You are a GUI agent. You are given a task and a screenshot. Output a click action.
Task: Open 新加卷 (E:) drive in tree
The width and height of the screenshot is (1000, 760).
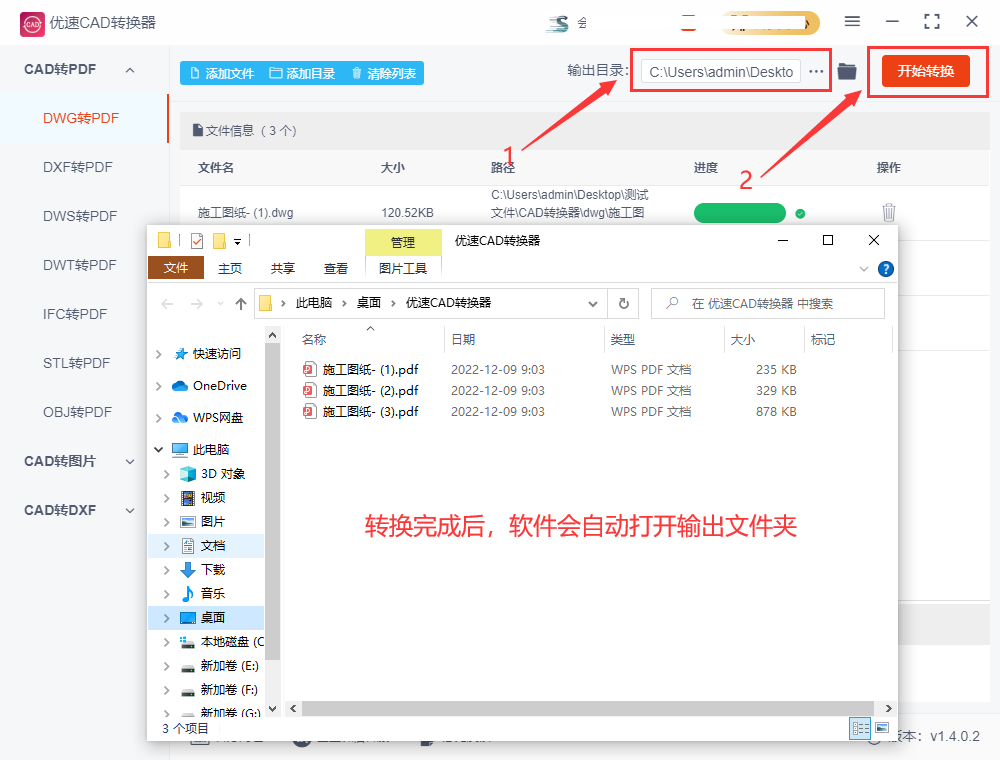pos(229,666)
